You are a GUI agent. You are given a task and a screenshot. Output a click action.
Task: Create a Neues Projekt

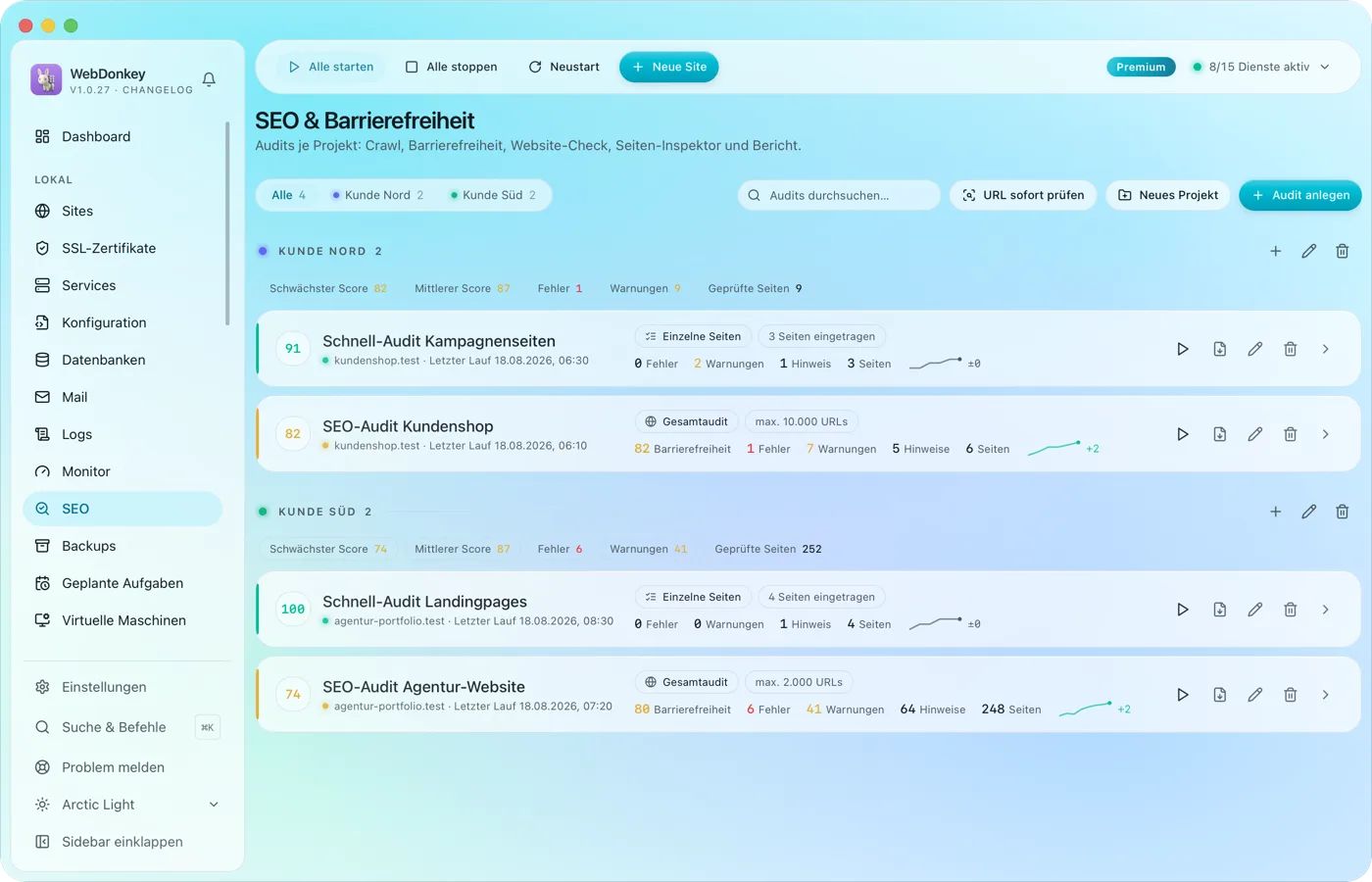click(1168, 195)
